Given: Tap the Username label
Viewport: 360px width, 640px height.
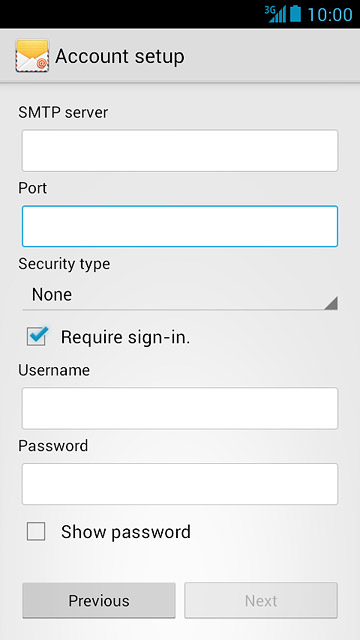Looking at the screenshot, I should (x=54, y=370).
